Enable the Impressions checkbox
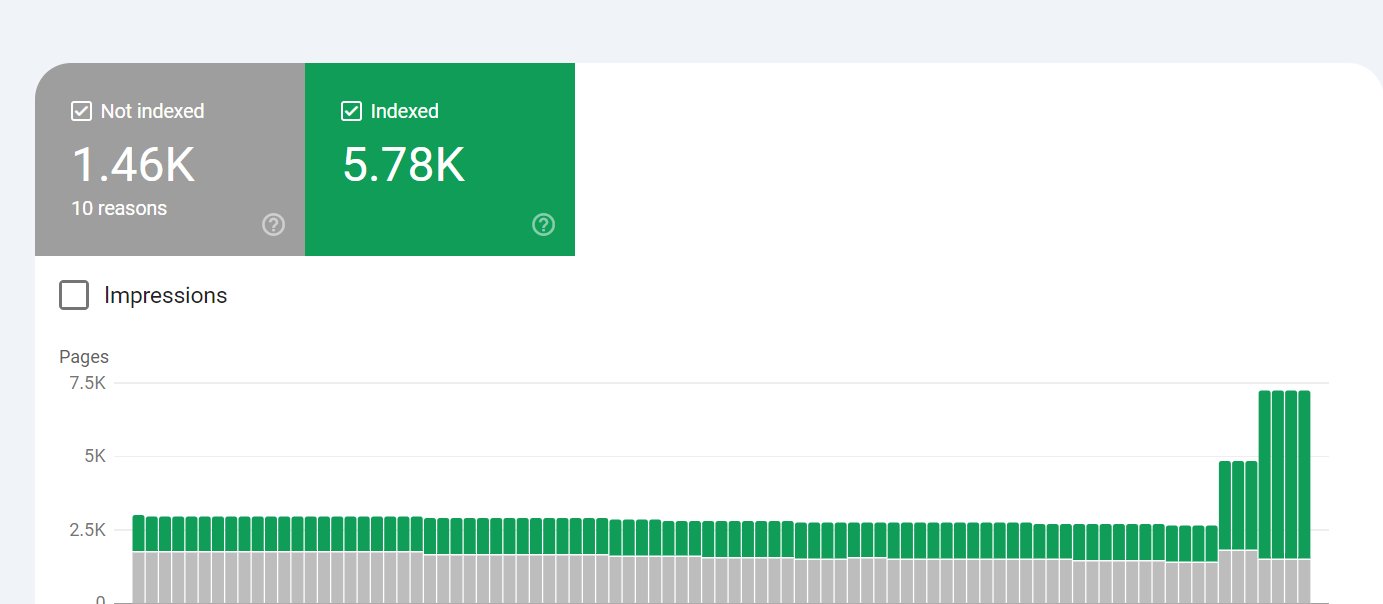This screenshot has width=1383, height=604. (x=74, y=295)
